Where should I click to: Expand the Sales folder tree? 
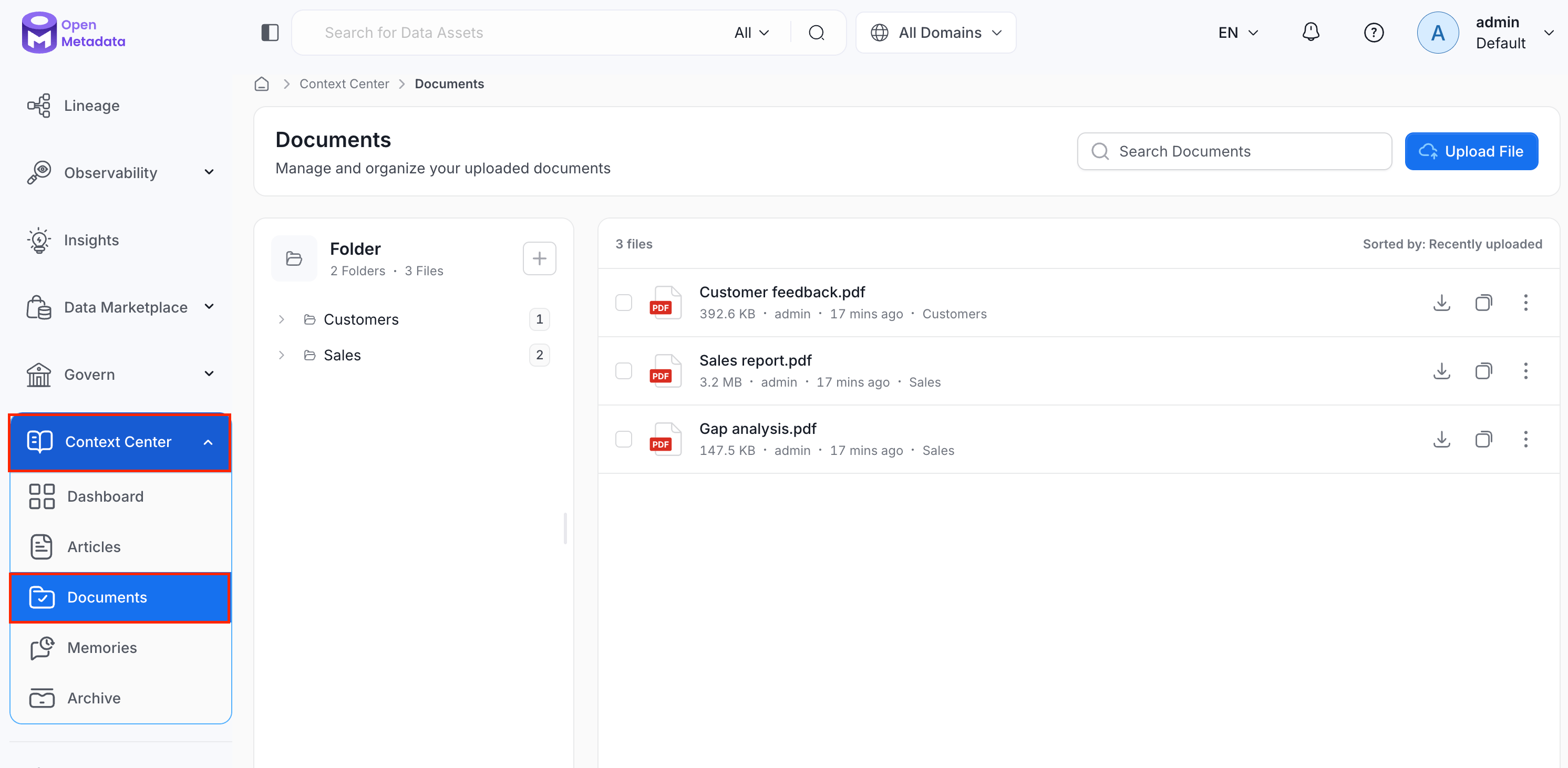click(281, 355)
